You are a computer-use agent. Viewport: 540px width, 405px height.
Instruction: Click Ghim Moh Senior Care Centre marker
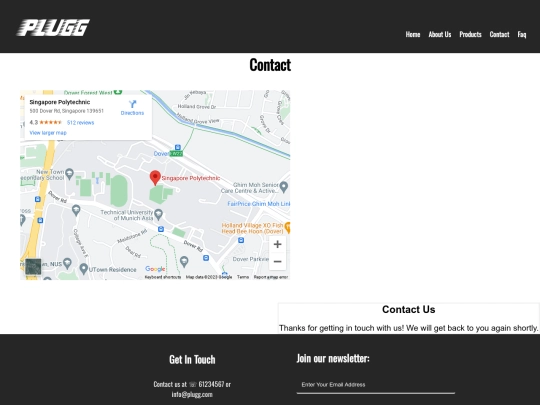[x=284, y=187]
